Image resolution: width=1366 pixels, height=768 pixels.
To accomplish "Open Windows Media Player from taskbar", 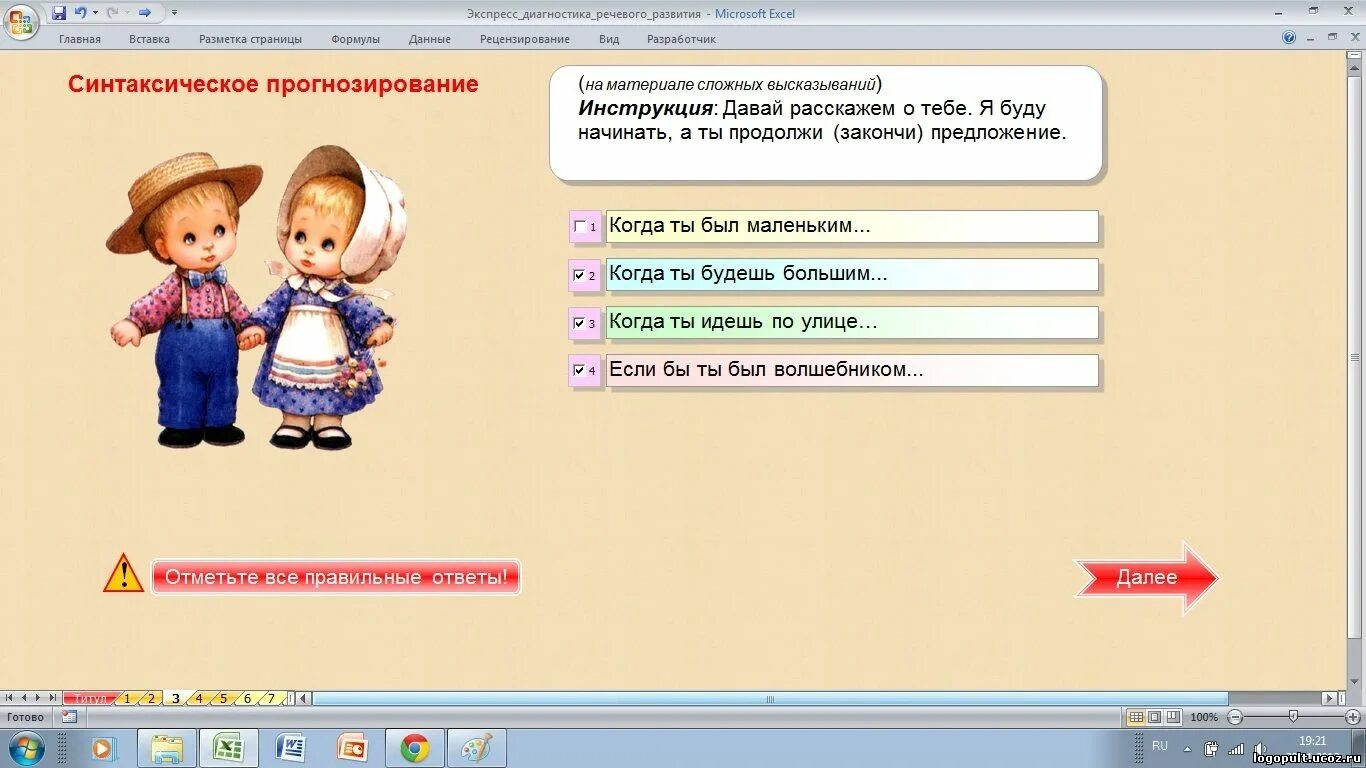I will tap(103, 748).
